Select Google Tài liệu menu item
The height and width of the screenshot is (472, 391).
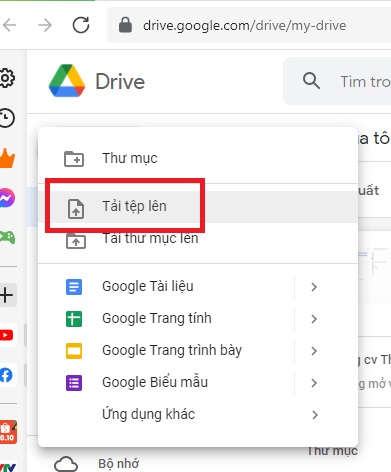tap(198, 287)
